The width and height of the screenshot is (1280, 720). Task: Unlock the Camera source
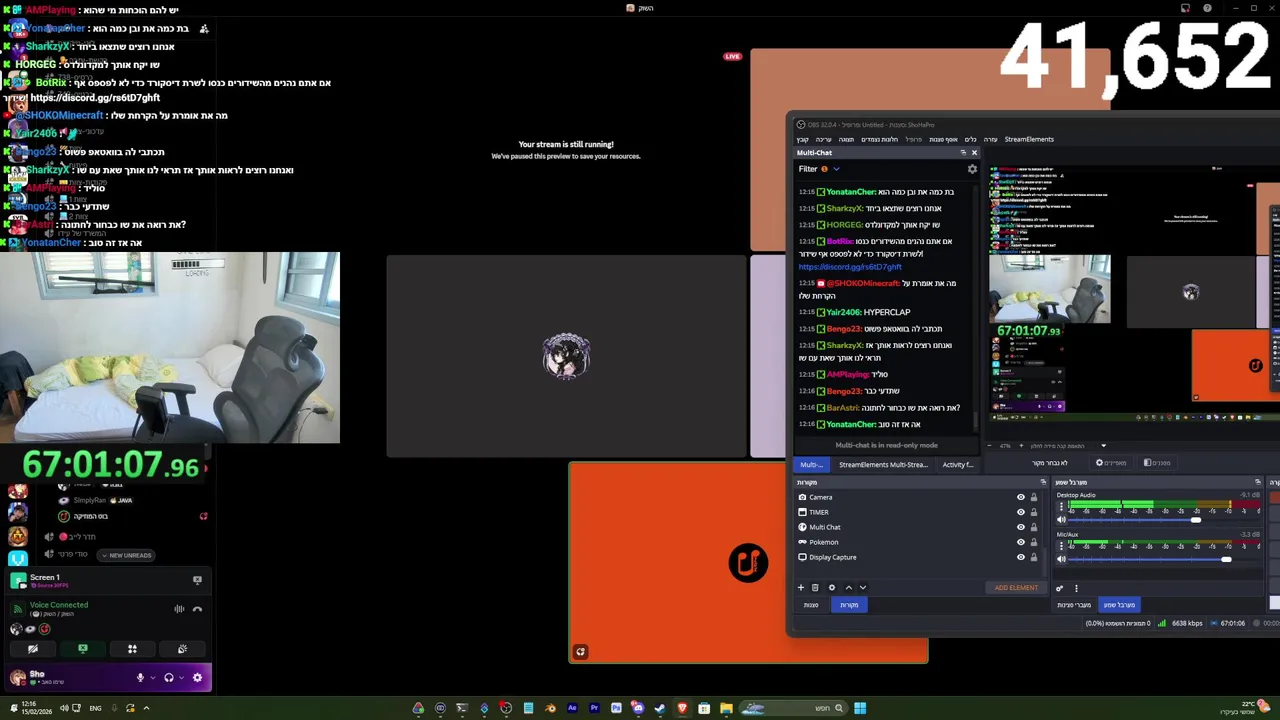1034,497
